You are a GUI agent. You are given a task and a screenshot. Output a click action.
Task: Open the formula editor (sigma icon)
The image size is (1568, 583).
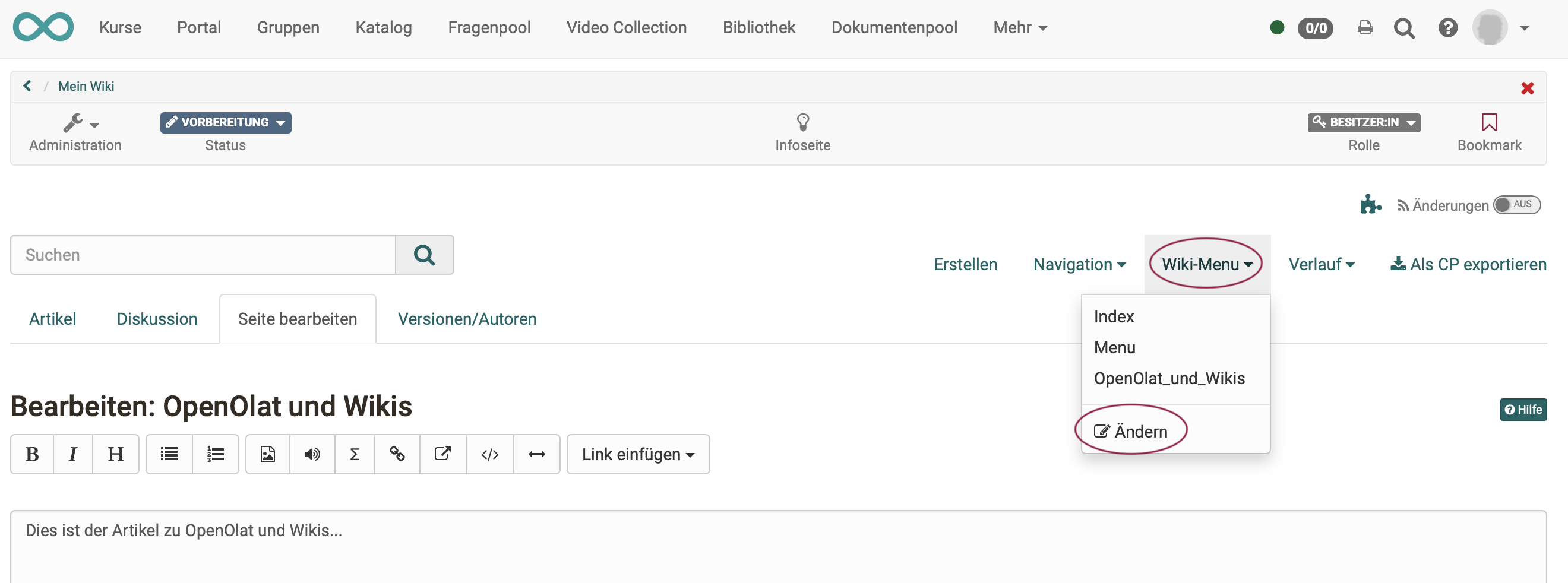click(354, 454)
